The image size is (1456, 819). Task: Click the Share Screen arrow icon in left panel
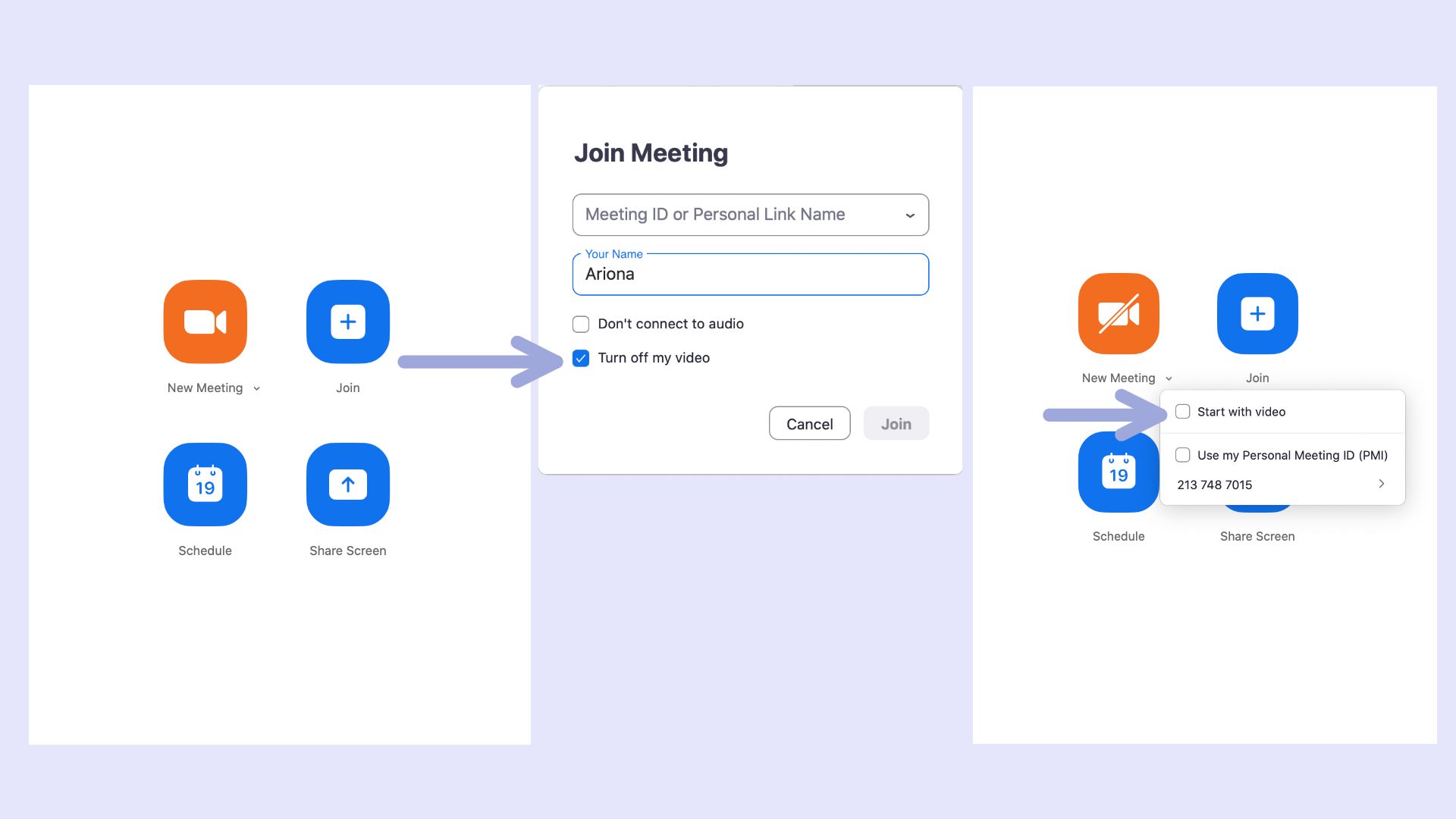click(347, 485)
